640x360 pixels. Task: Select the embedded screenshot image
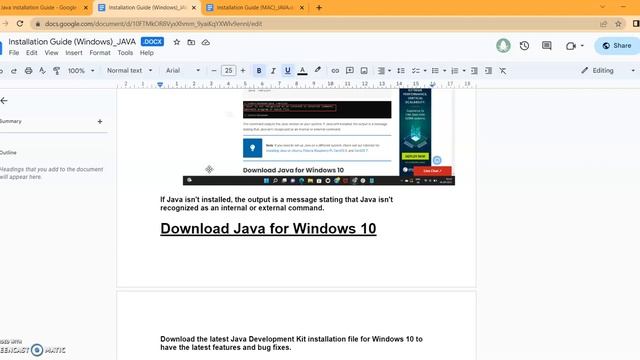coord(319,137)
